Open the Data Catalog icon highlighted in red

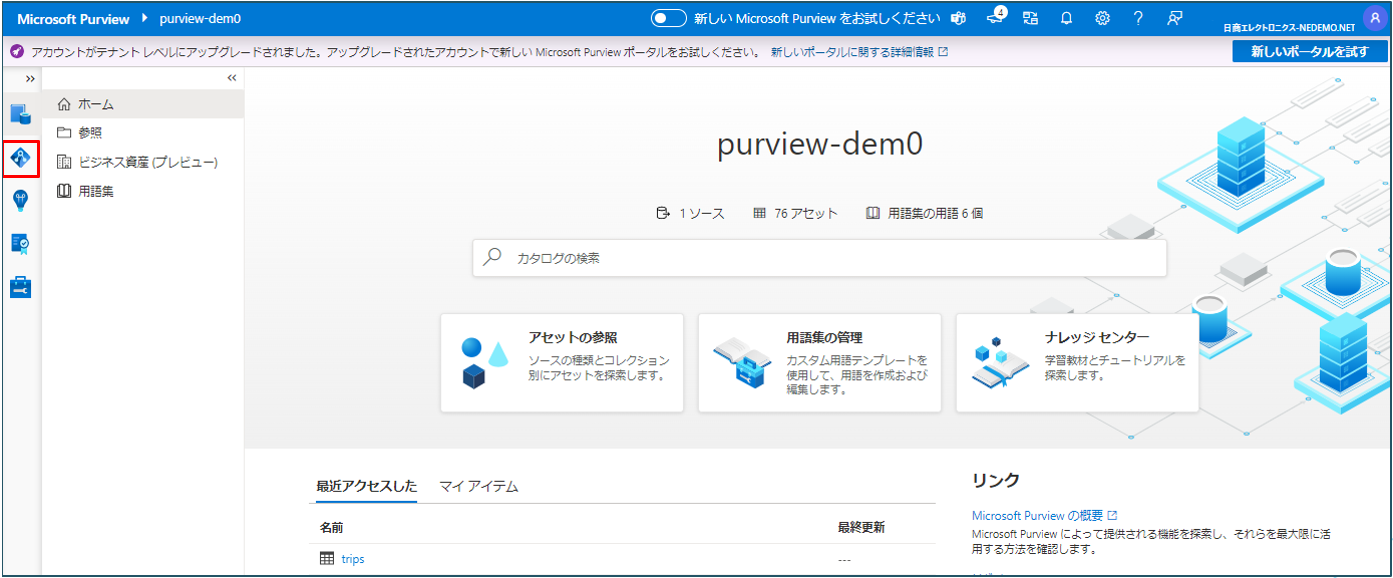point(21,159)
